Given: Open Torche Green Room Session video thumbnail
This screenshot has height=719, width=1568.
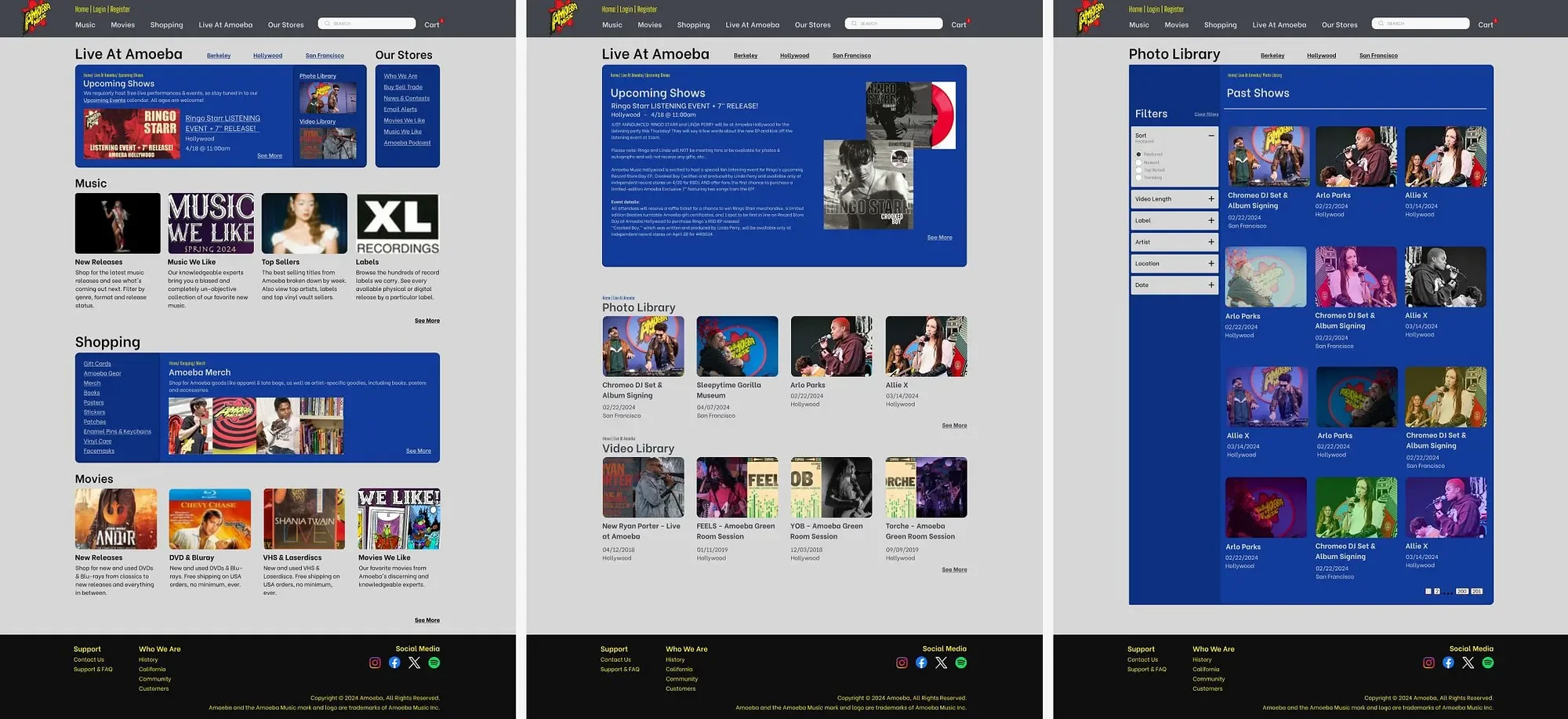Looking at the screenshot, I should tap(926, 487).
